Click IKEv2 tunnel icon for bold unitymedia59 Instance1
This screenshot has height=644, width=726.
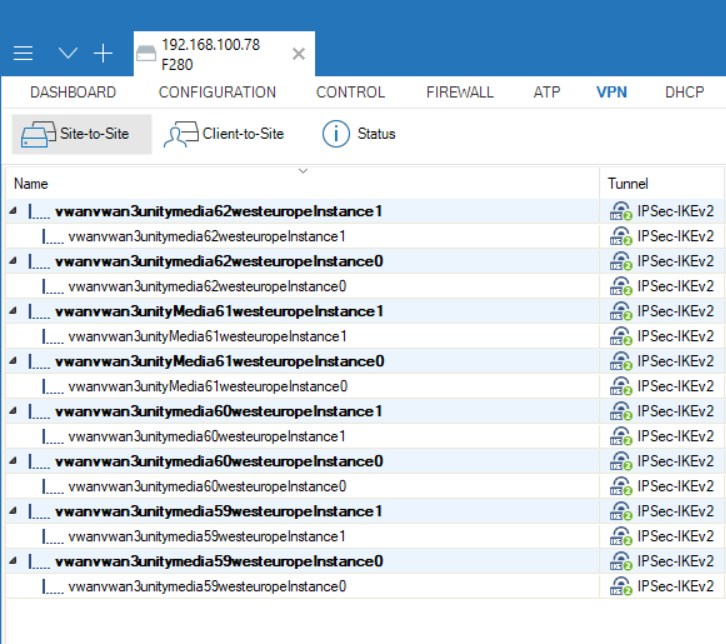point(620,511)
